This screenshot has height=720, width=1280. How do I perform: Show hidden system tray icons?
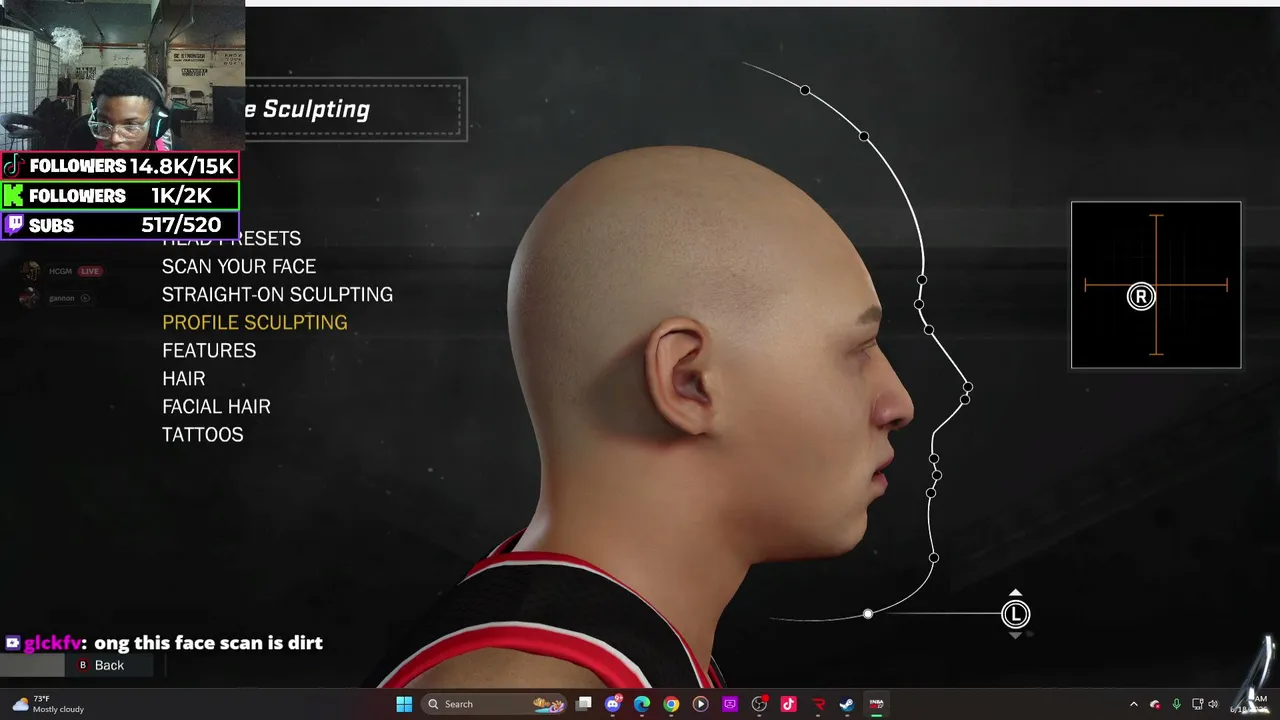point(1134,704)
